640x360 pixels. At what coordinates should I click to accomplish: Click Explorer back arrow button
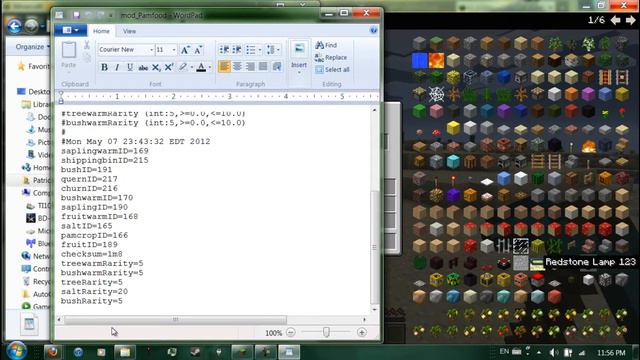(x=14, y=26)
